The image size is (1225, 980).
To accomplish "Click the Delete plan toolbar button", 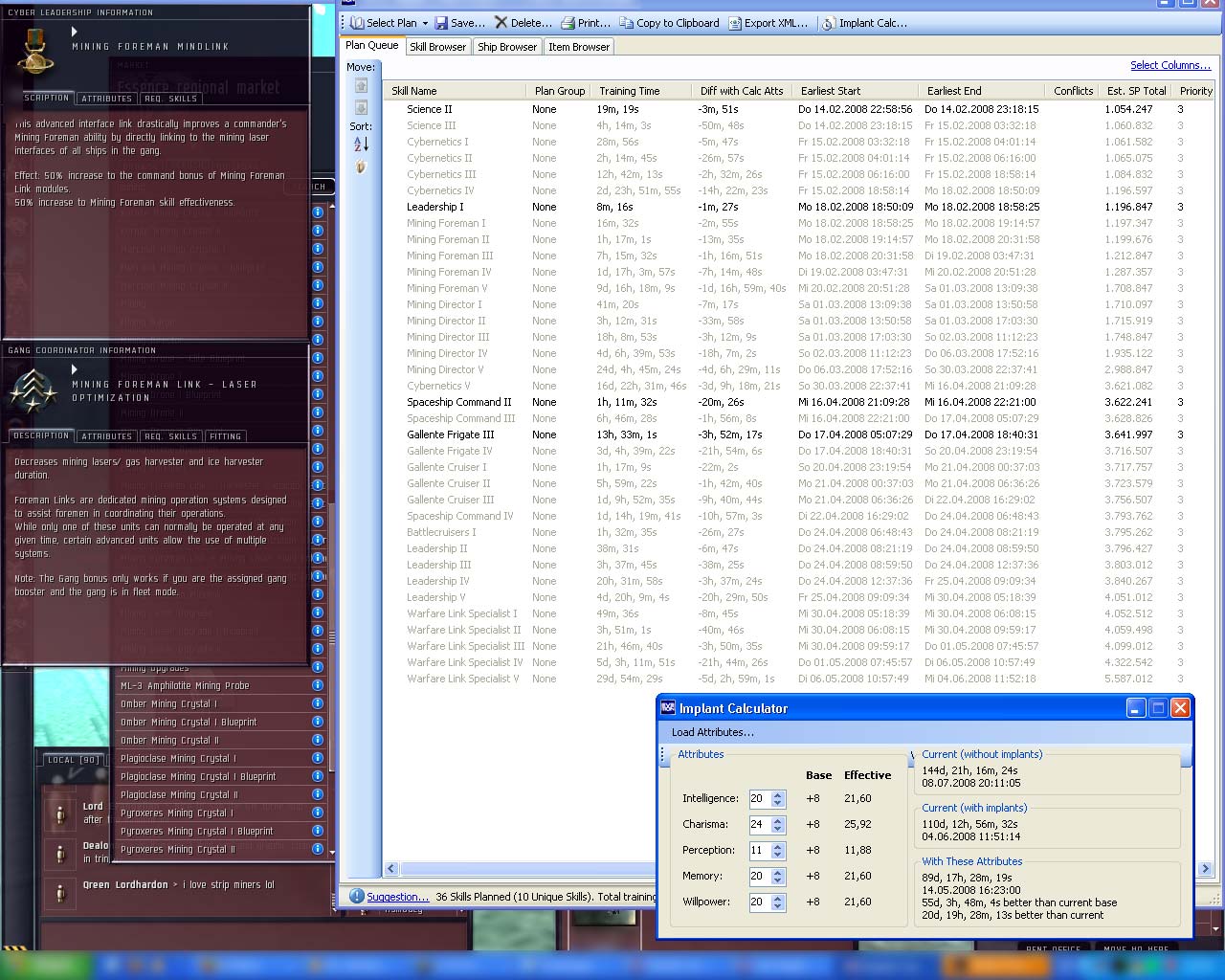I will (x=523, y=23).
